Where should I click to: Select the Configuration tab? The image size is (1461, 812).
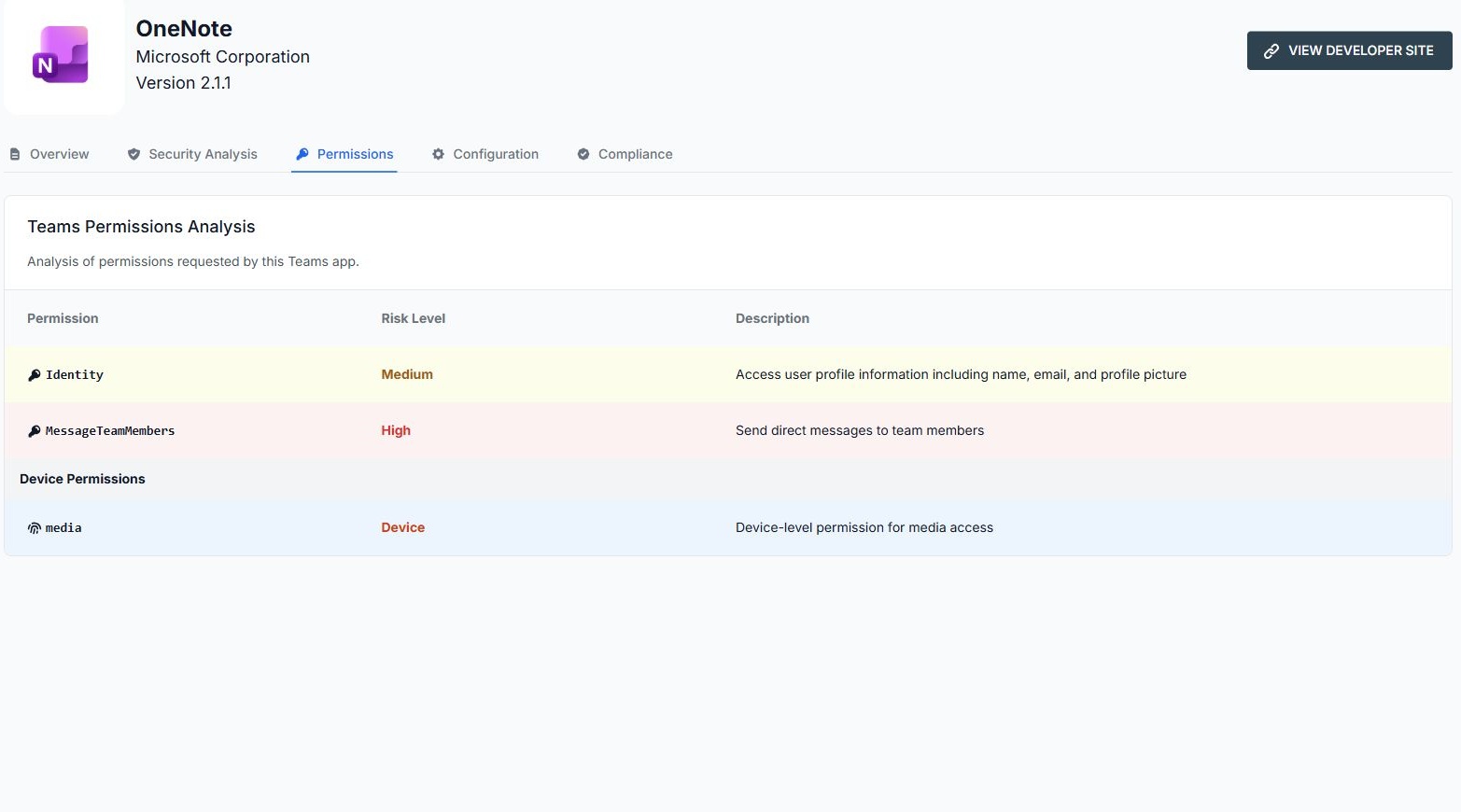485,154
